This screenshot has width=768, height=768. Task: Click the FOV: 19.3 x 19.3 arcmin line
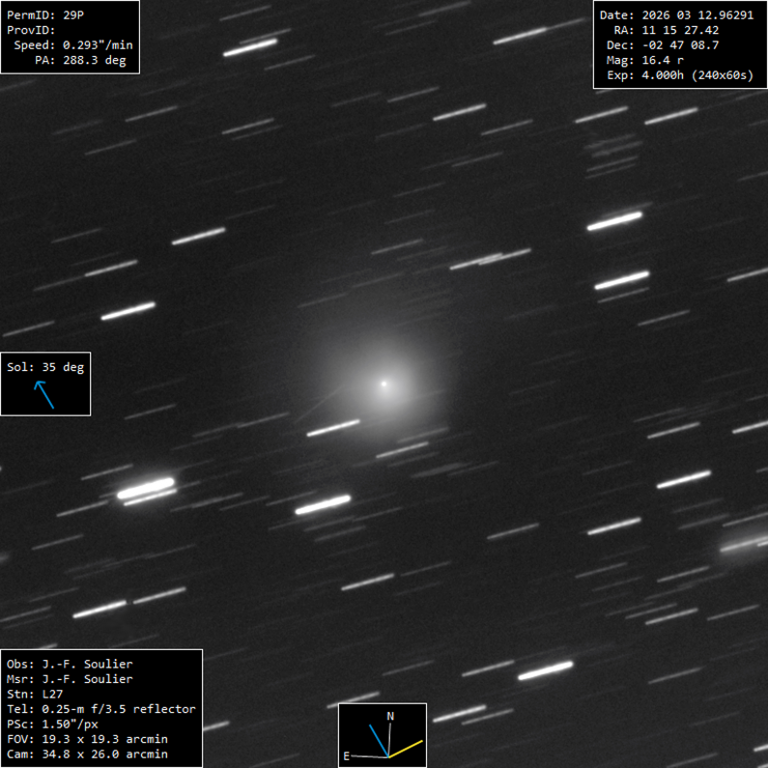87,739
